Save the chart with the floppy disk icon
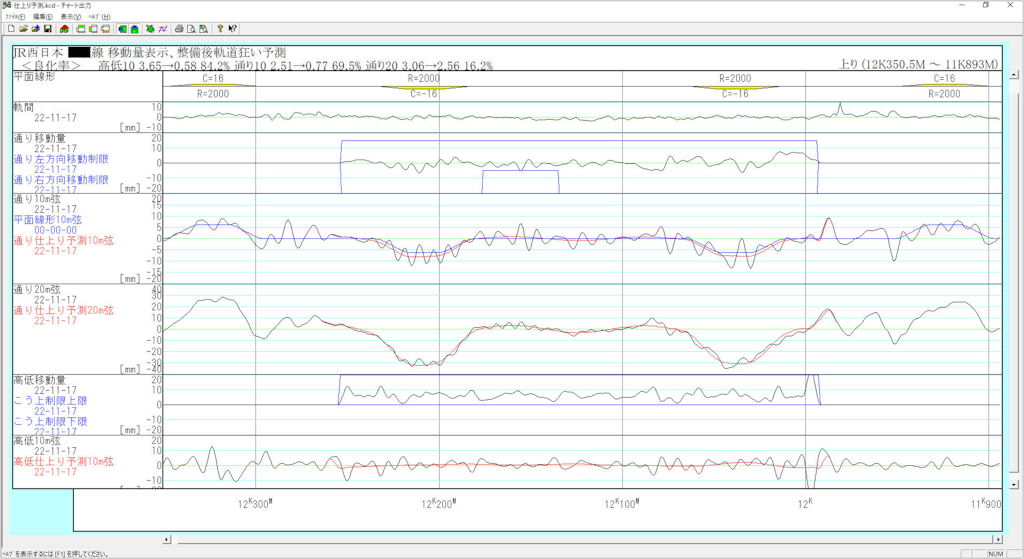This screenshot has width=1024, height=559. 48,29
